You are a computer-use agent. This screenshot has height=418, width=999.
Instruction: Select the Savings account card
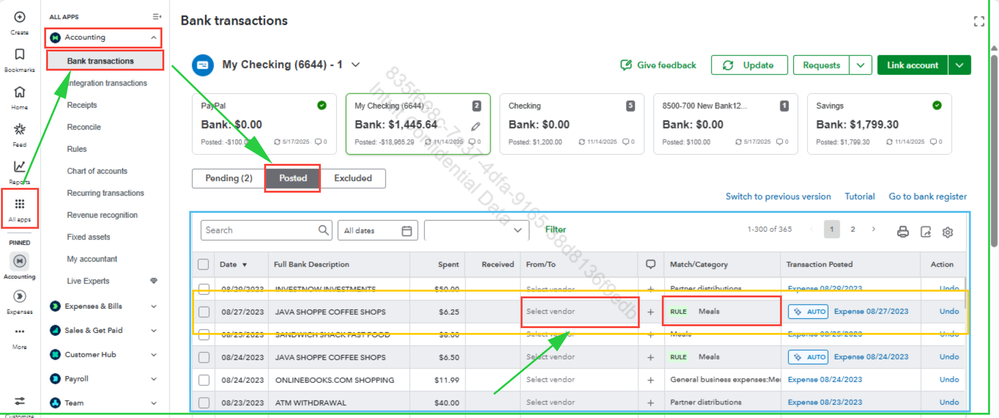[879, 124]
